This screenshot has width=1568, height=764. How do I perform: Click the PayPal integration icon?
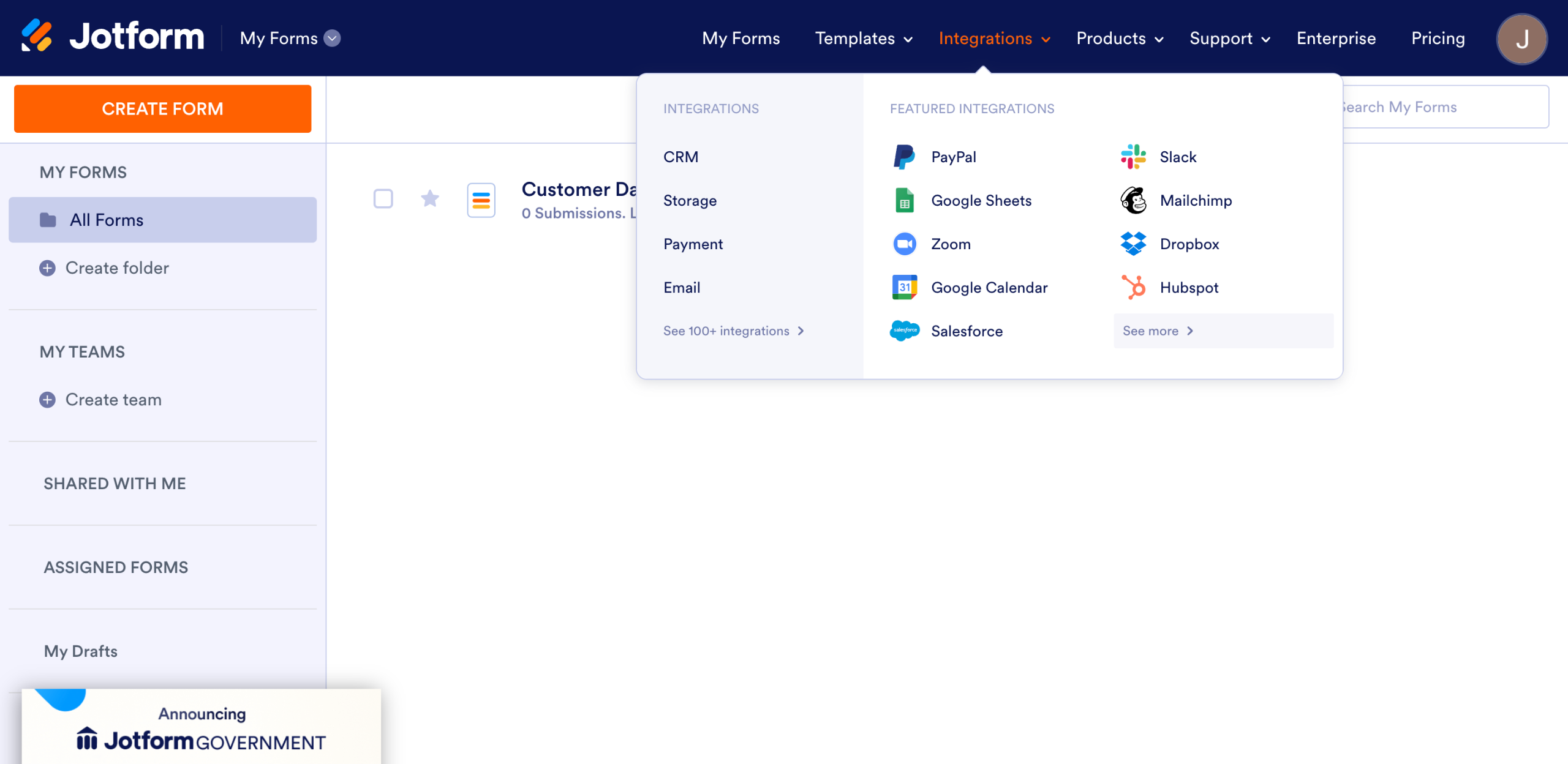click(904, 157)
